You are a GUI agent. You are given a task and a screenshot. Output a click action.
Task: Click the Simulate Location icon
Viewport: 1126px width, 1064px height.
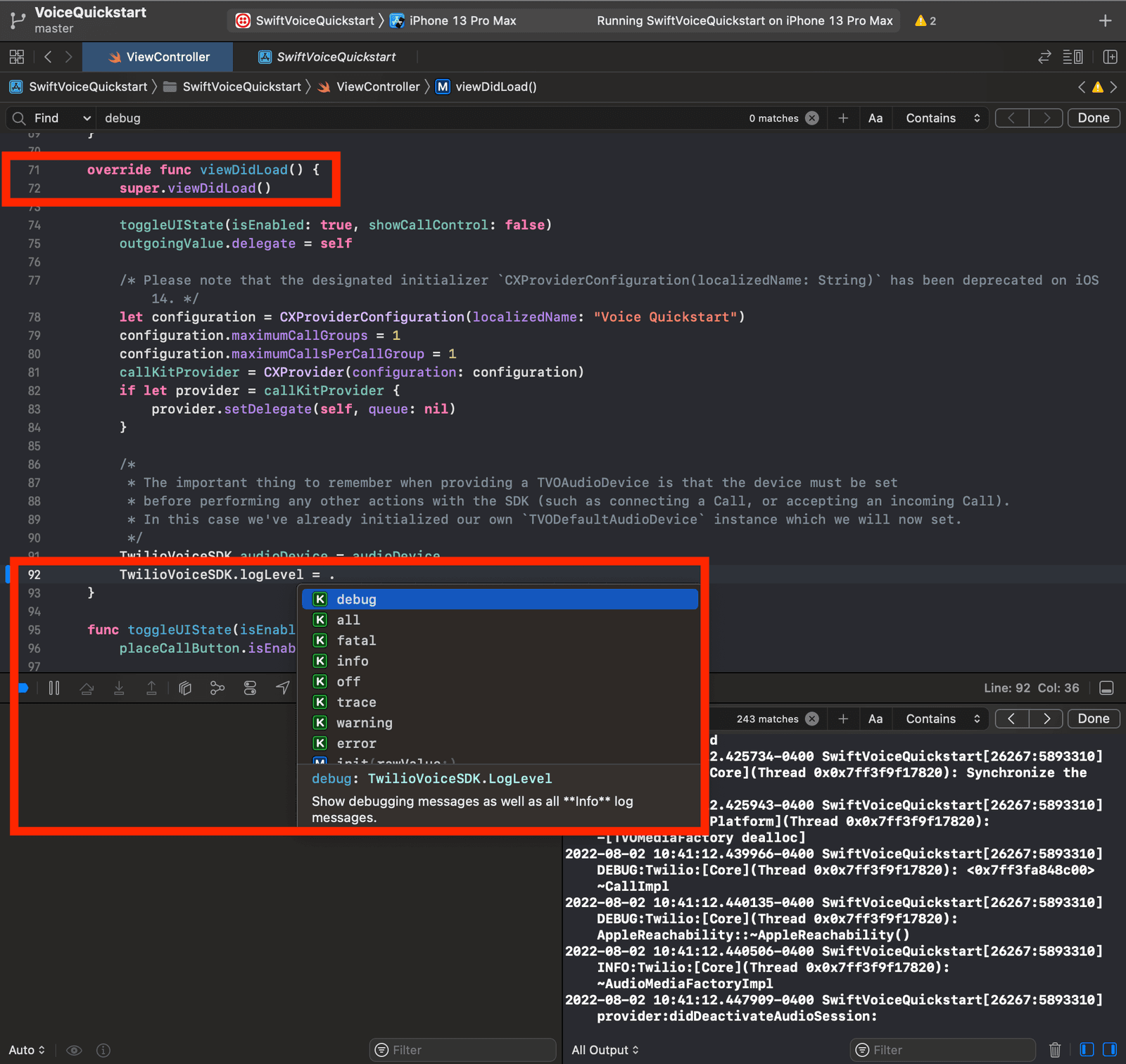point(284,688)
